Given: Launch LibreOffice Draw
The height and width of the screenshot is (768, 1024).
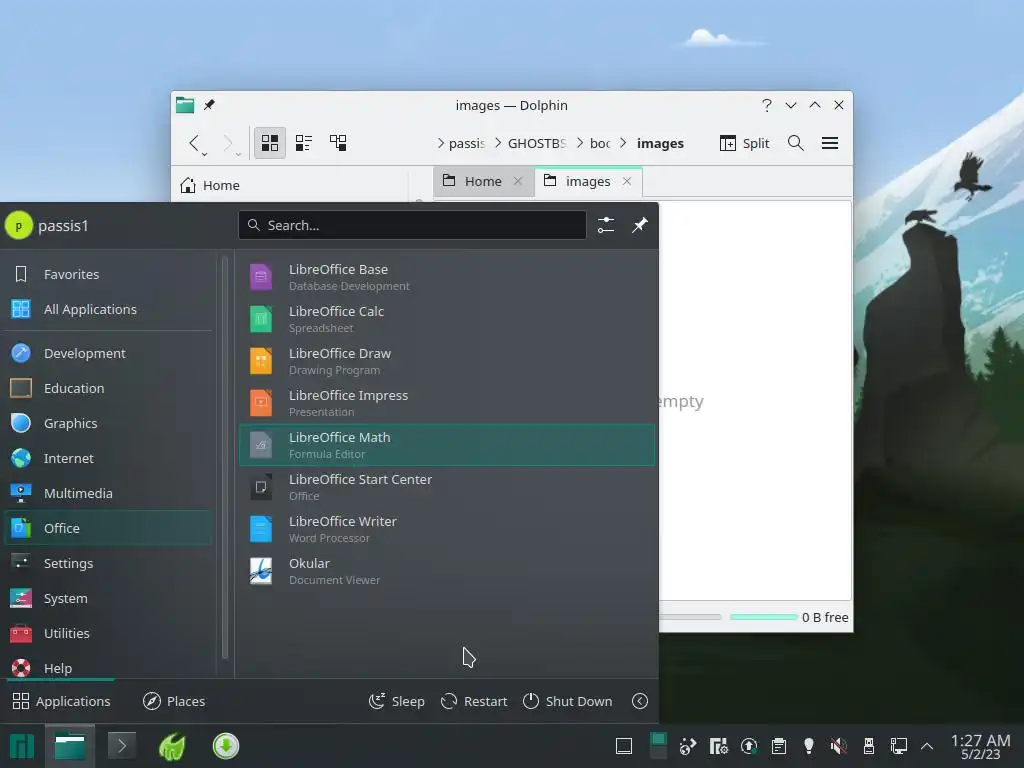Looking at the screenshot, I should pos(447,361).
